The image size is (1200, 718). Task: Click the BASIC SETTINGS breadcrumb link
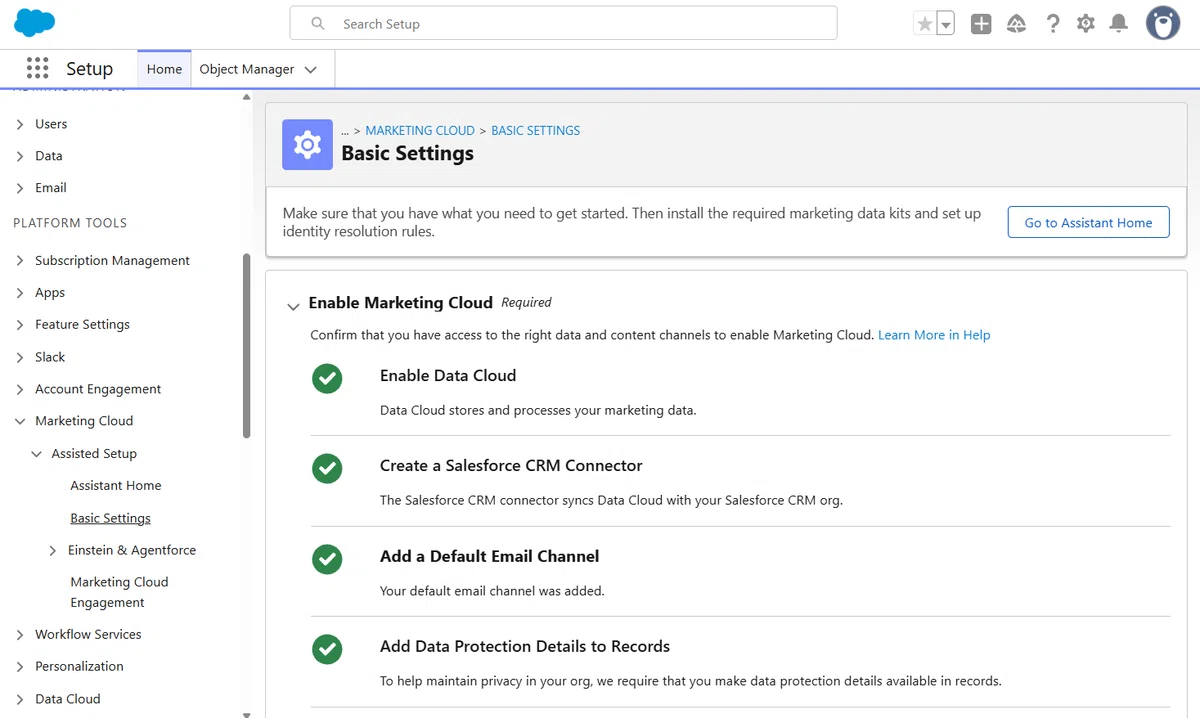coord(536,130)
